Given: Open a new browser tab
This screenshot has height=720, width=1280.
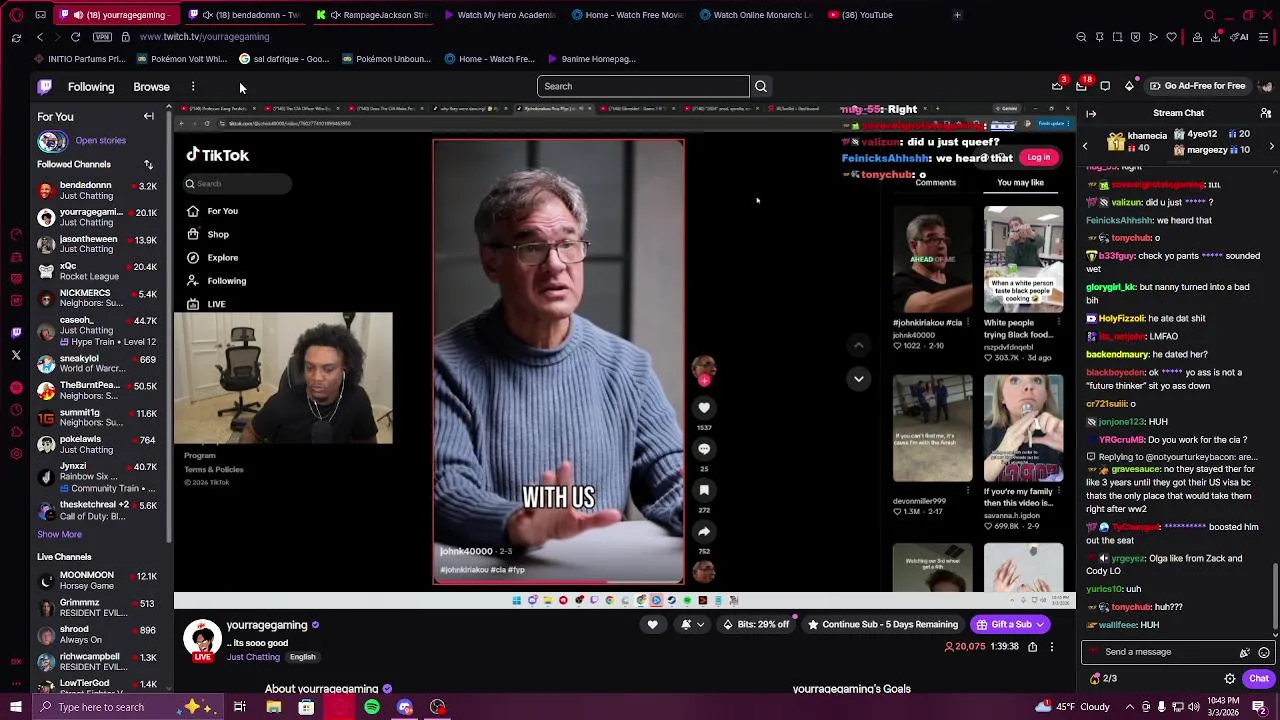Looking at the screenshot, I should click(x=957, y=15).
